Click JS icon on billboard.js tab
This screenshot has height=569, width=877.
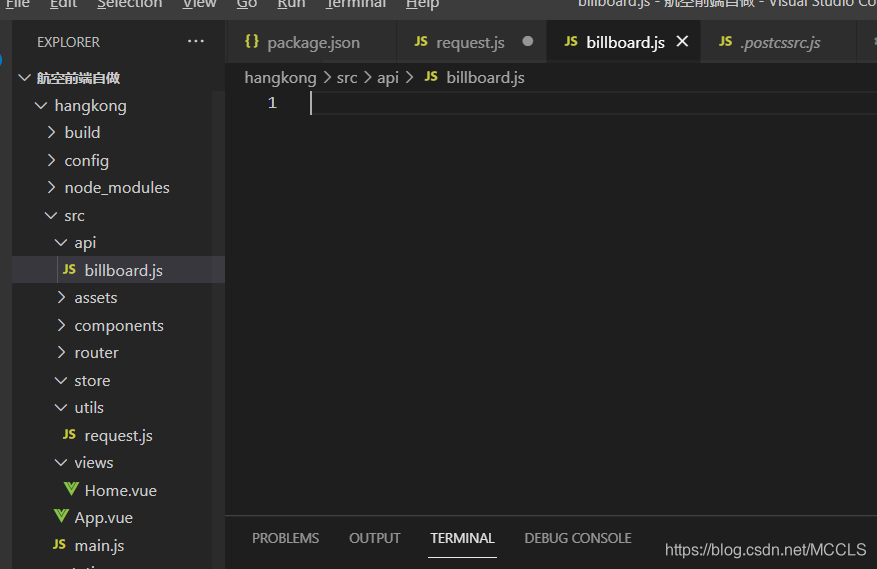570,41
